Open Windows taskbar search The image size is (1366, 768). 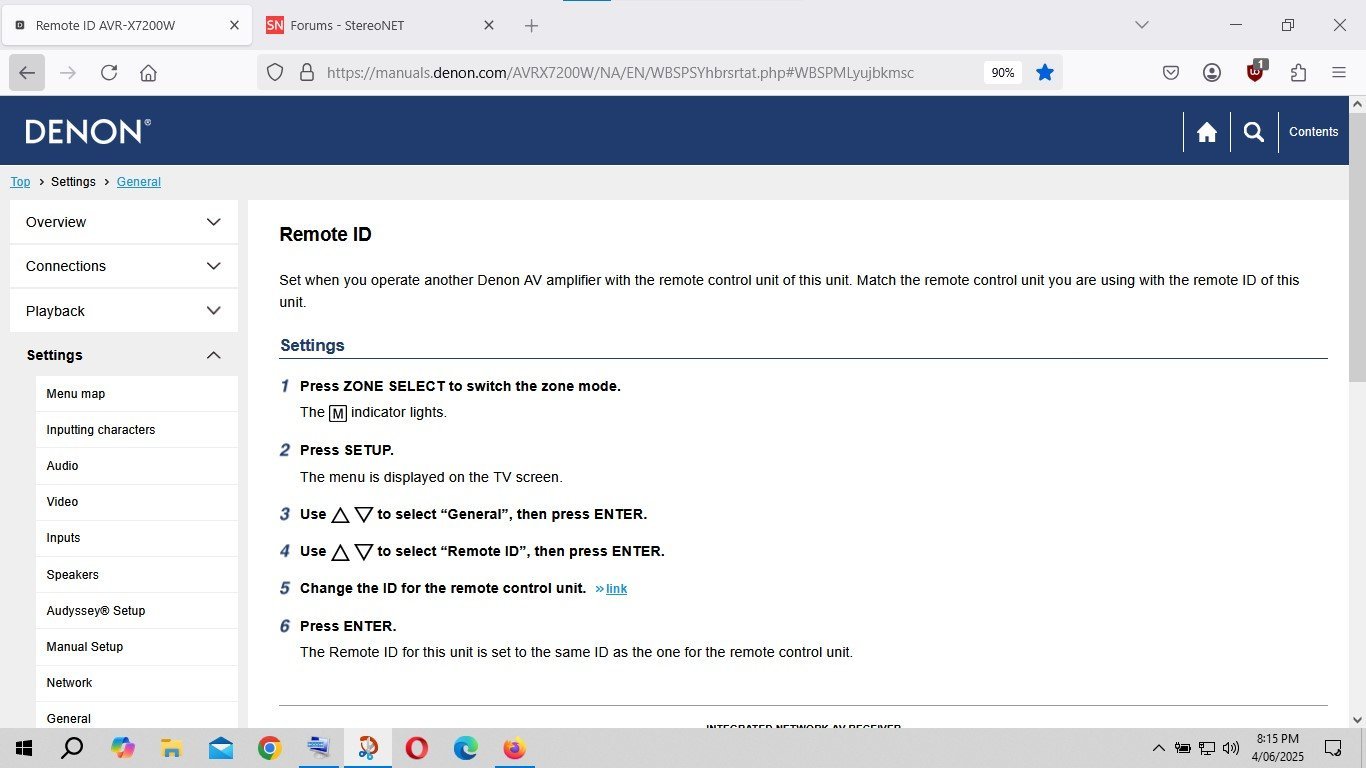point(72,748)
